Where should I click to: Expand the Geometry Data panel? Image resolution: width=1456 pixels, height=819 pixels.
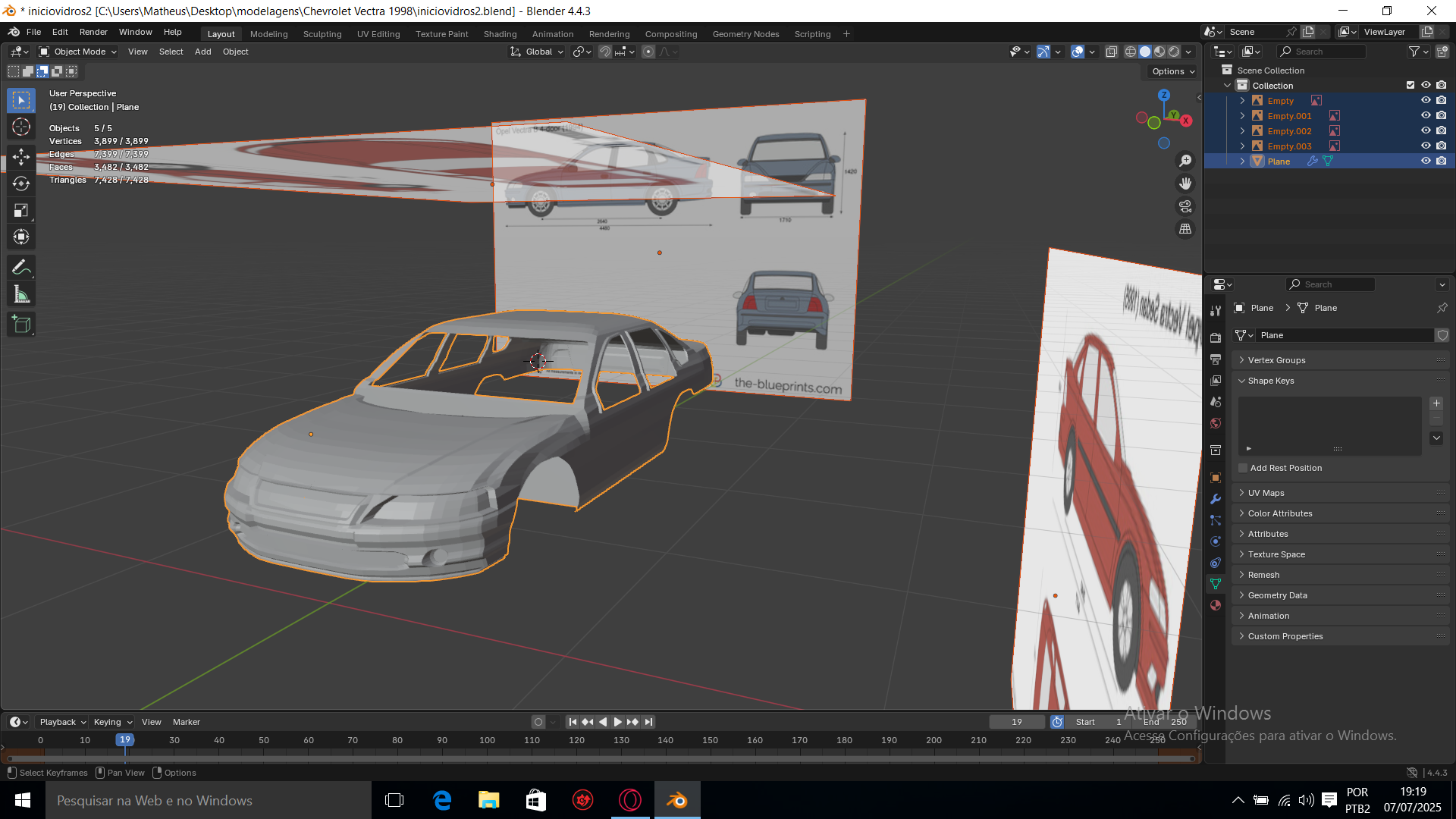(1277, 595)
